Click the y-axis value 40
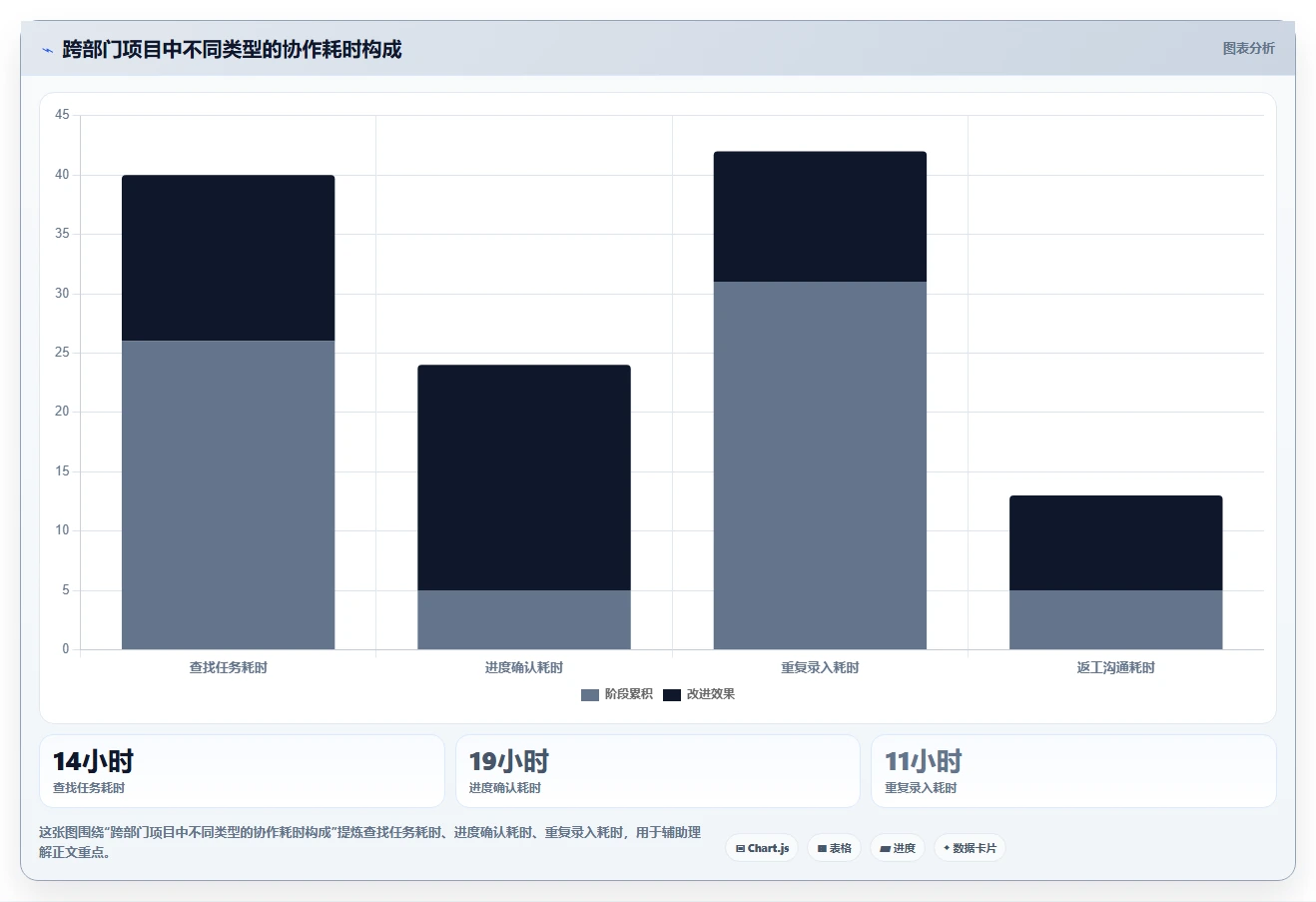The height and width of the screenshot is (902, 1316). point(62,175)
